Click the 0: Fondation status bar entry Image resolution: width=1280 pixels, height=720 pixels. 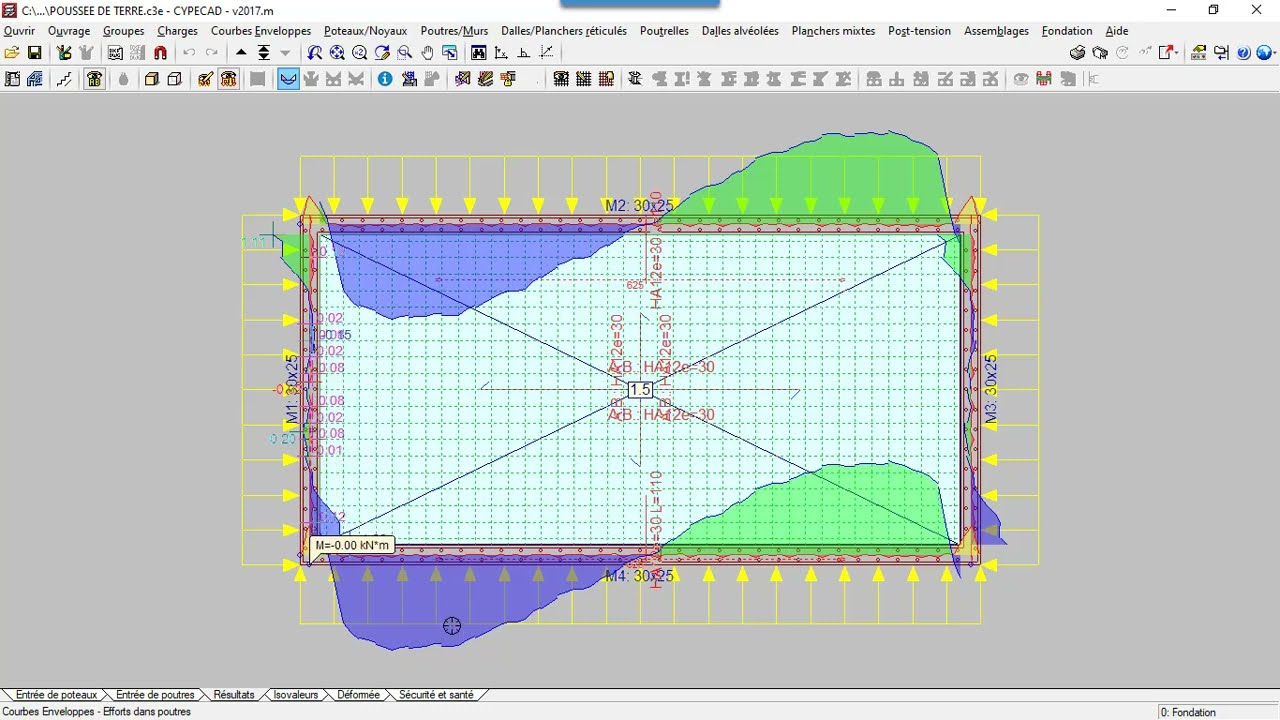1189,712
